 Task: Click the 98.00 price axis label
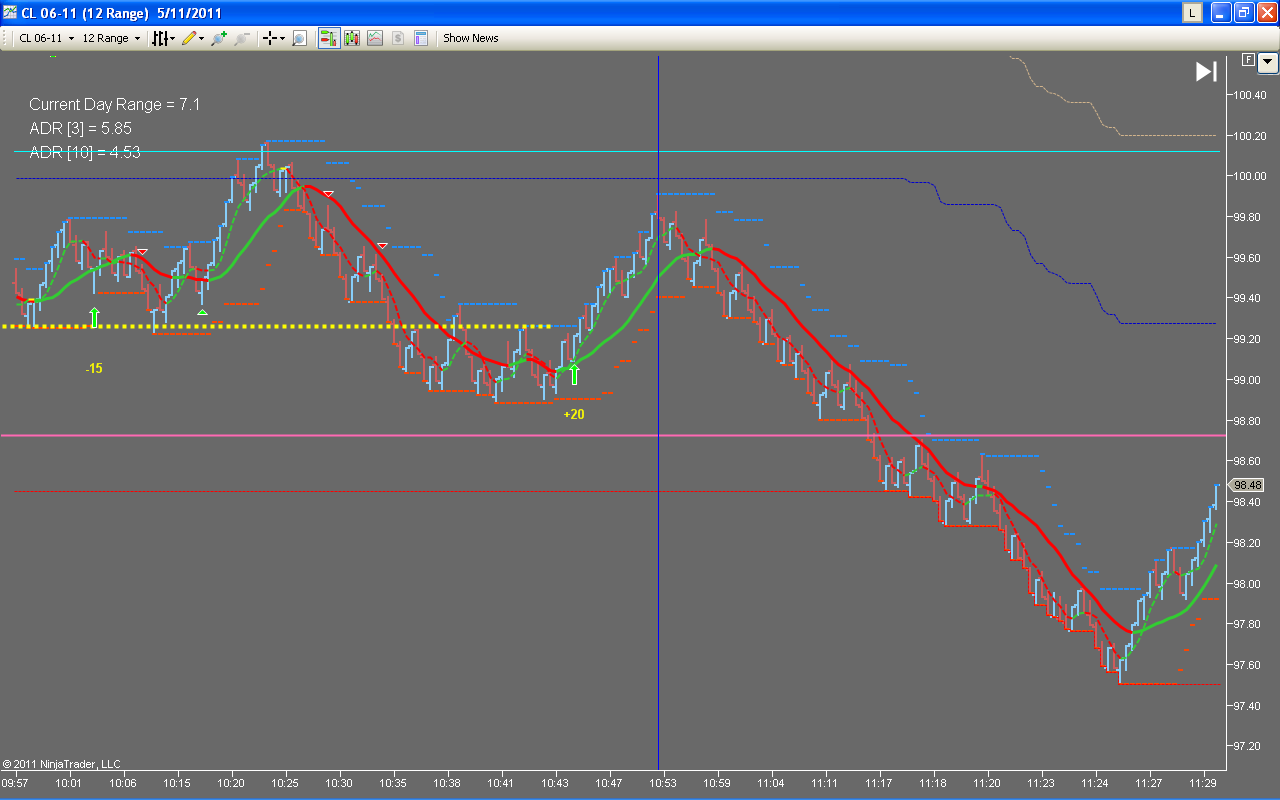point(1249,584)
